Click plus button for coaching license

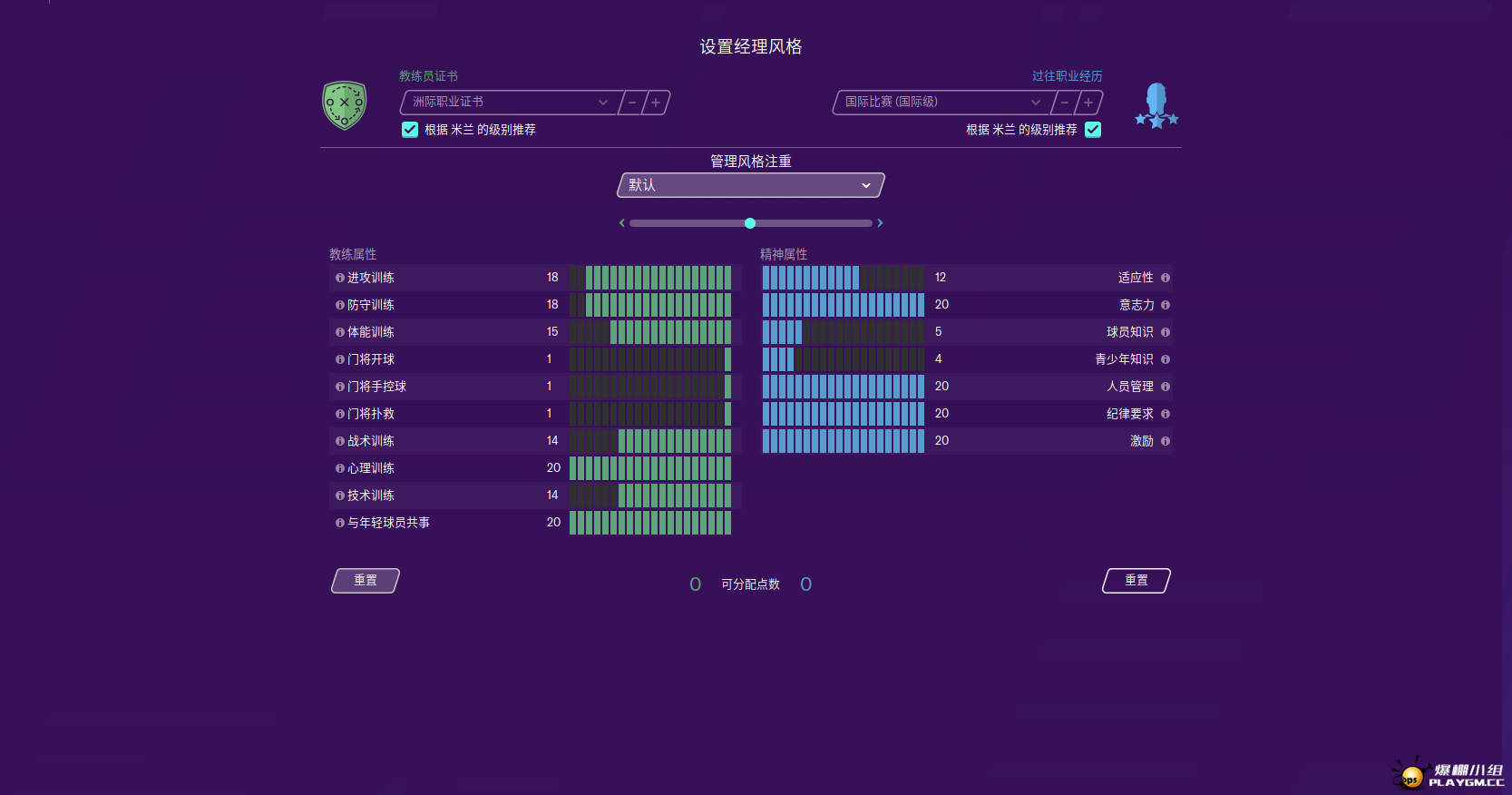tap(656, 103)
